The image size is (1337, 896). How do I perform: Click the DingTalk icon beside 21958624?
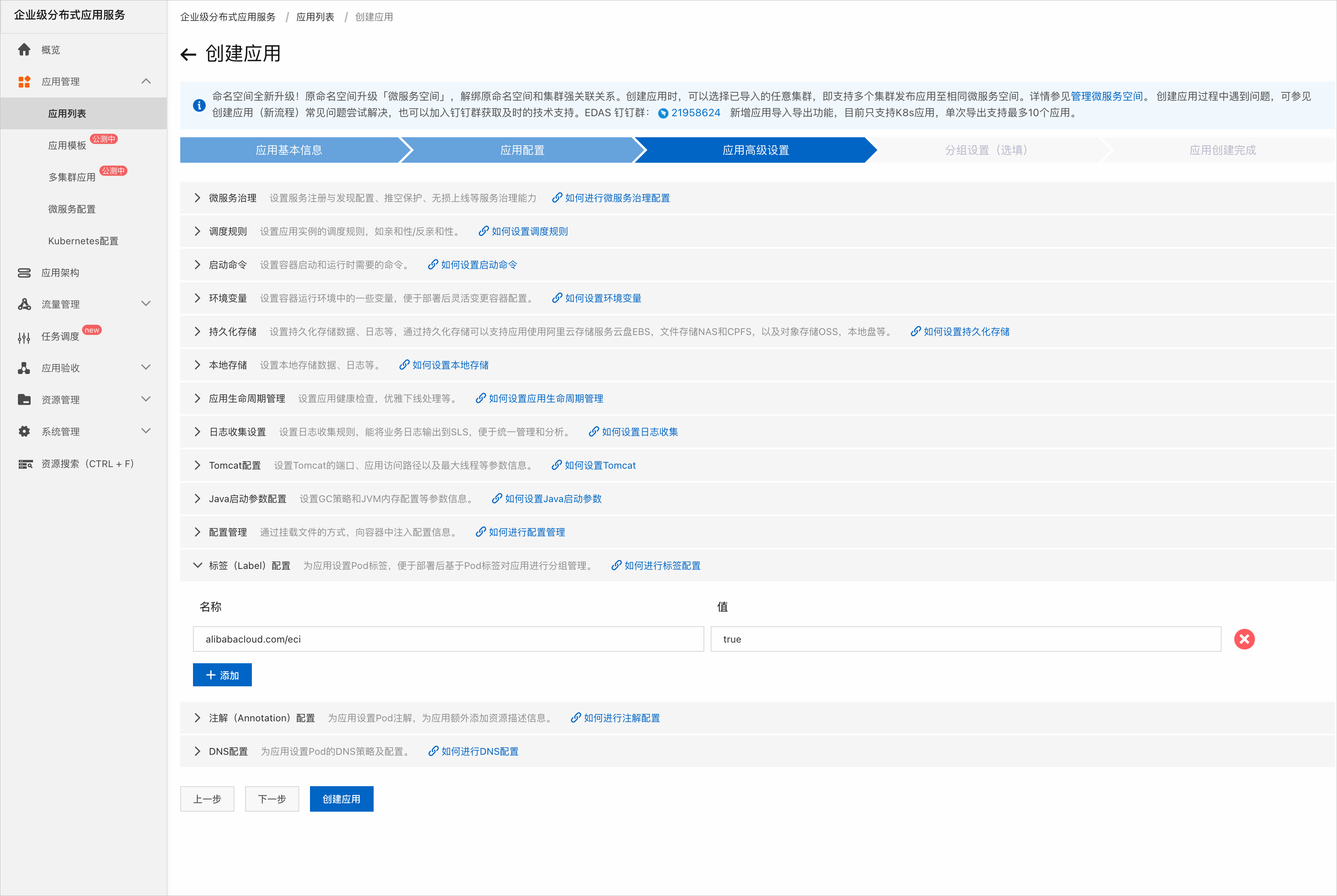[663, 113]
